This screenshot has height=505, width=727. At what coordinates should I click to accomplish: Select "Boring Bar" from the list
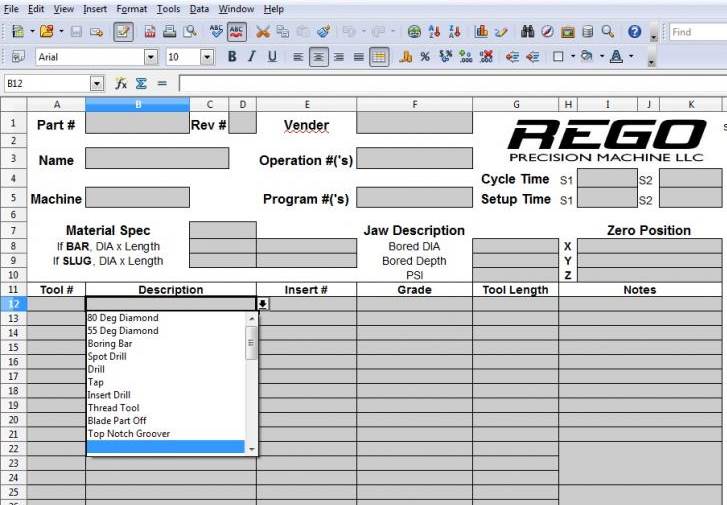(110, 344)
